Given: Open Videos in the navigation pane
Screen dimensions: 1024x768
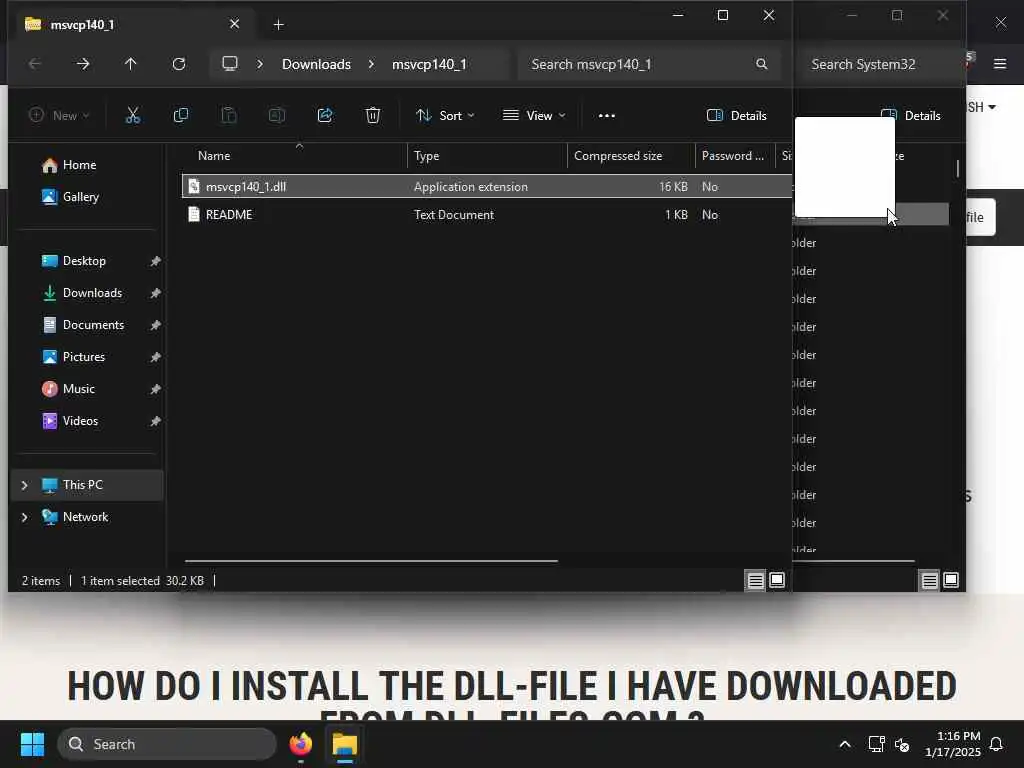Looking at the screenshot, I should (x=80, y=421).
